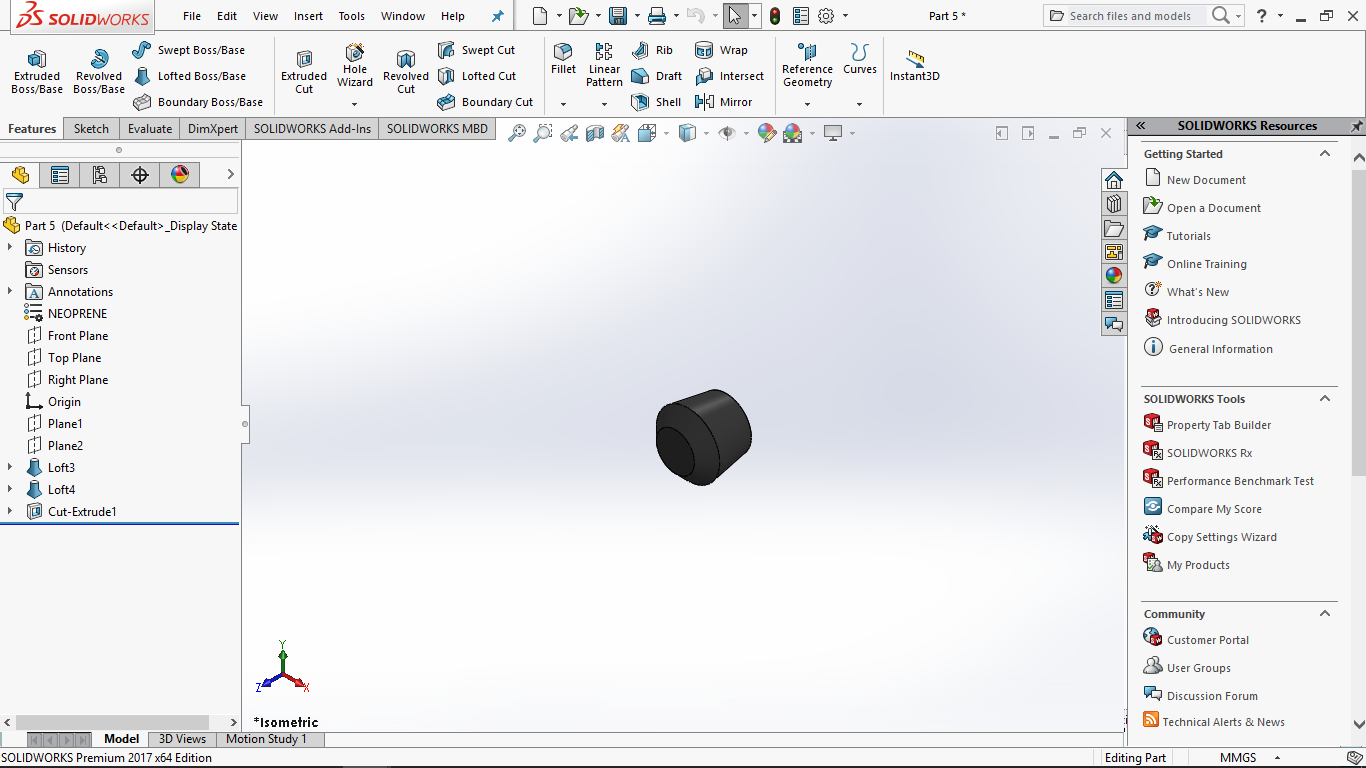This screenshot has height=768, width=1366.
Task: Switch to the Sketch tab
Action: point(91,129)
